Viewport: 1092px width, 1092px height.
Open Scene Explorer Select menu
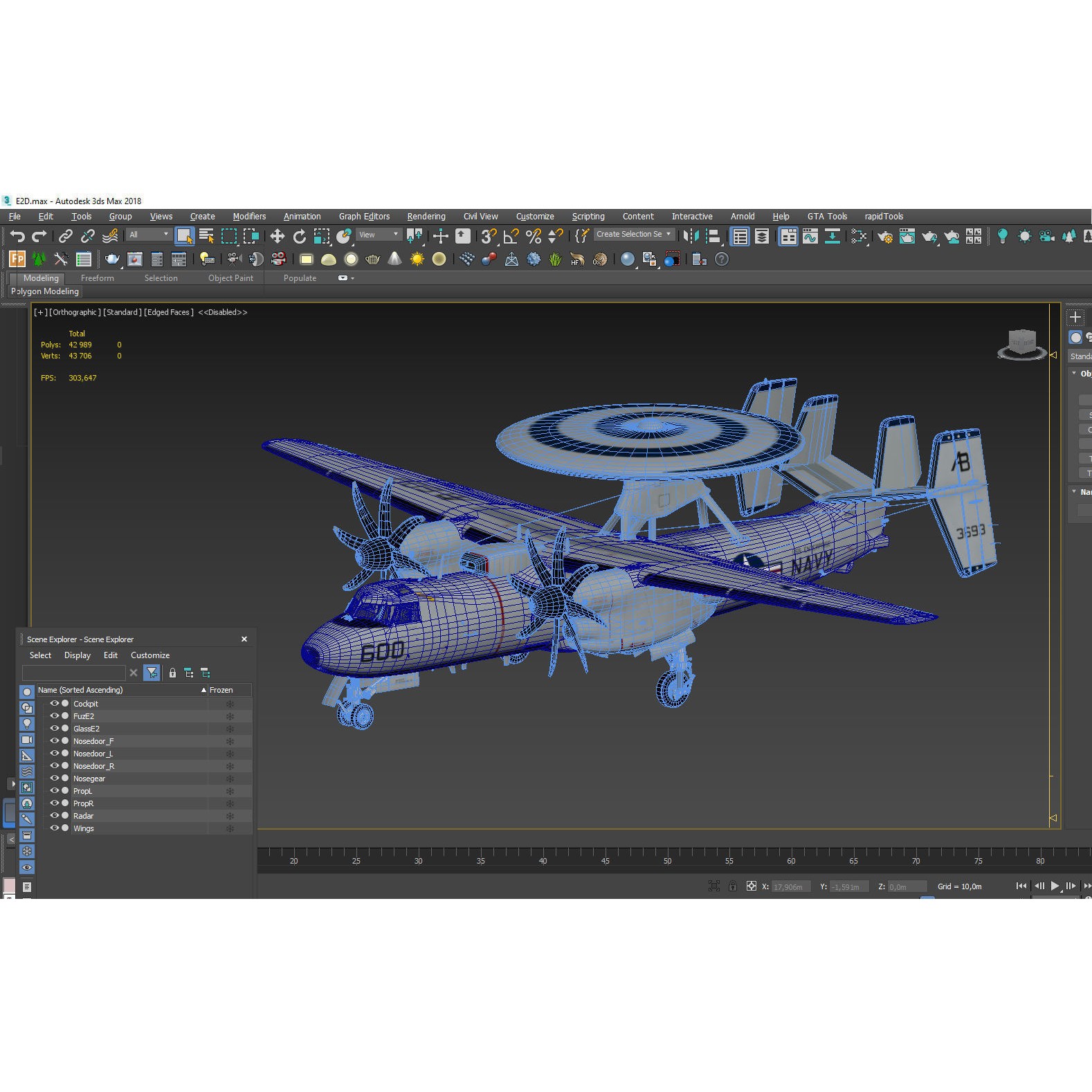pos(40,655)
